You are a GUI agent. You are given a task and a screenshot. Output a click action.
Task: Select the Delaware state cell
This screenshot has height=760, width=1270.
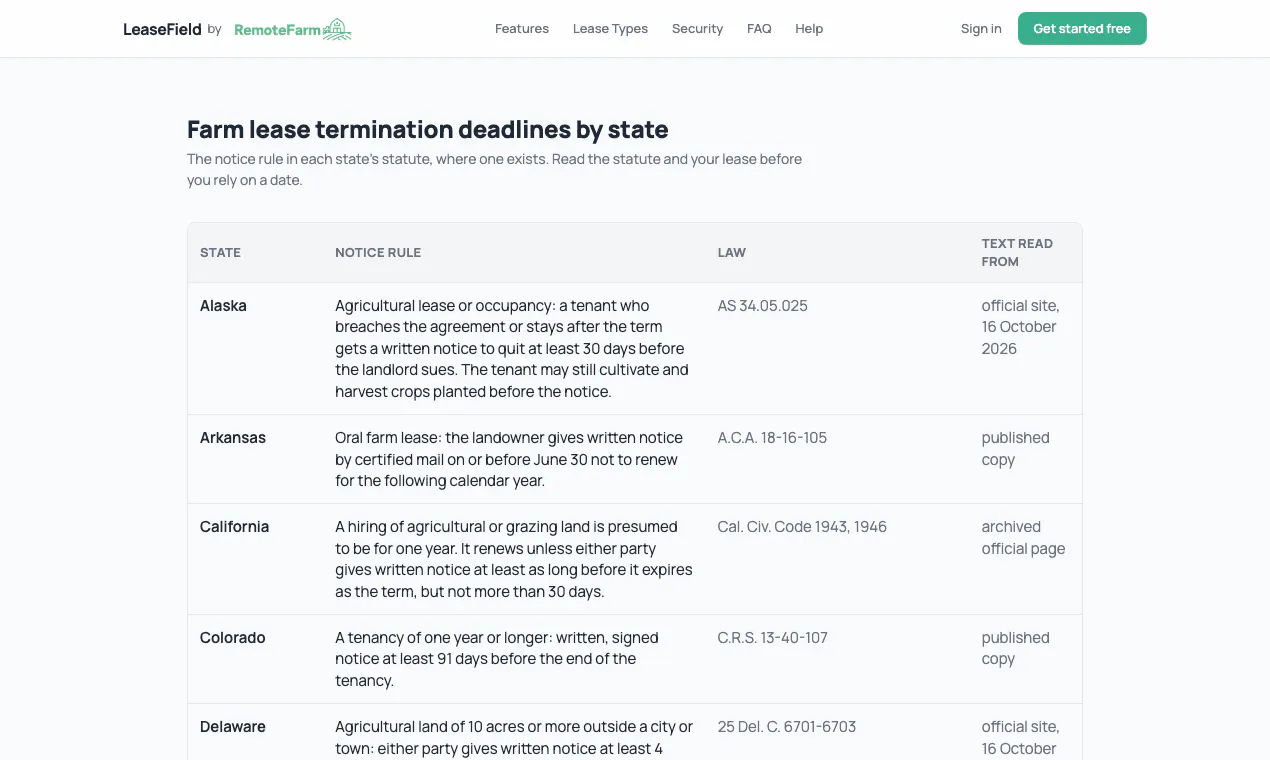[x=233, y=727]
